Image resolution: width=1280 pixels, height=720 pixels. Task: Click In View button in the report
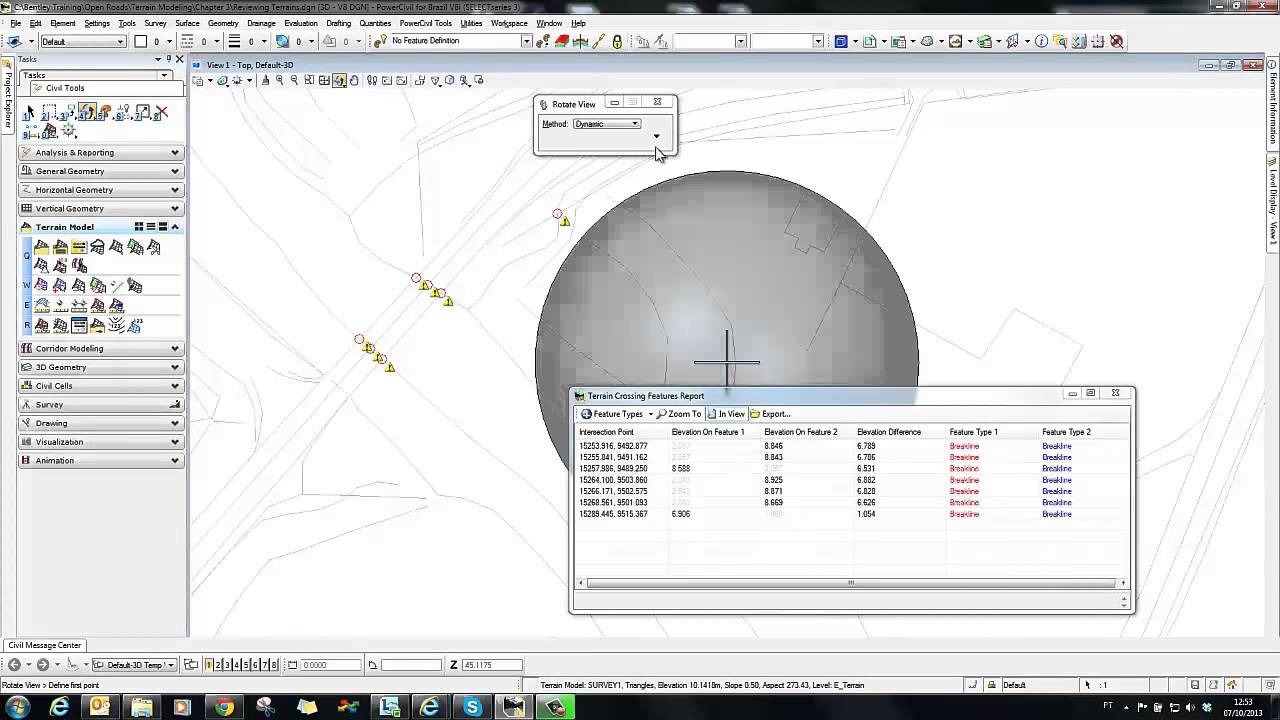click(x=726, y=414)
